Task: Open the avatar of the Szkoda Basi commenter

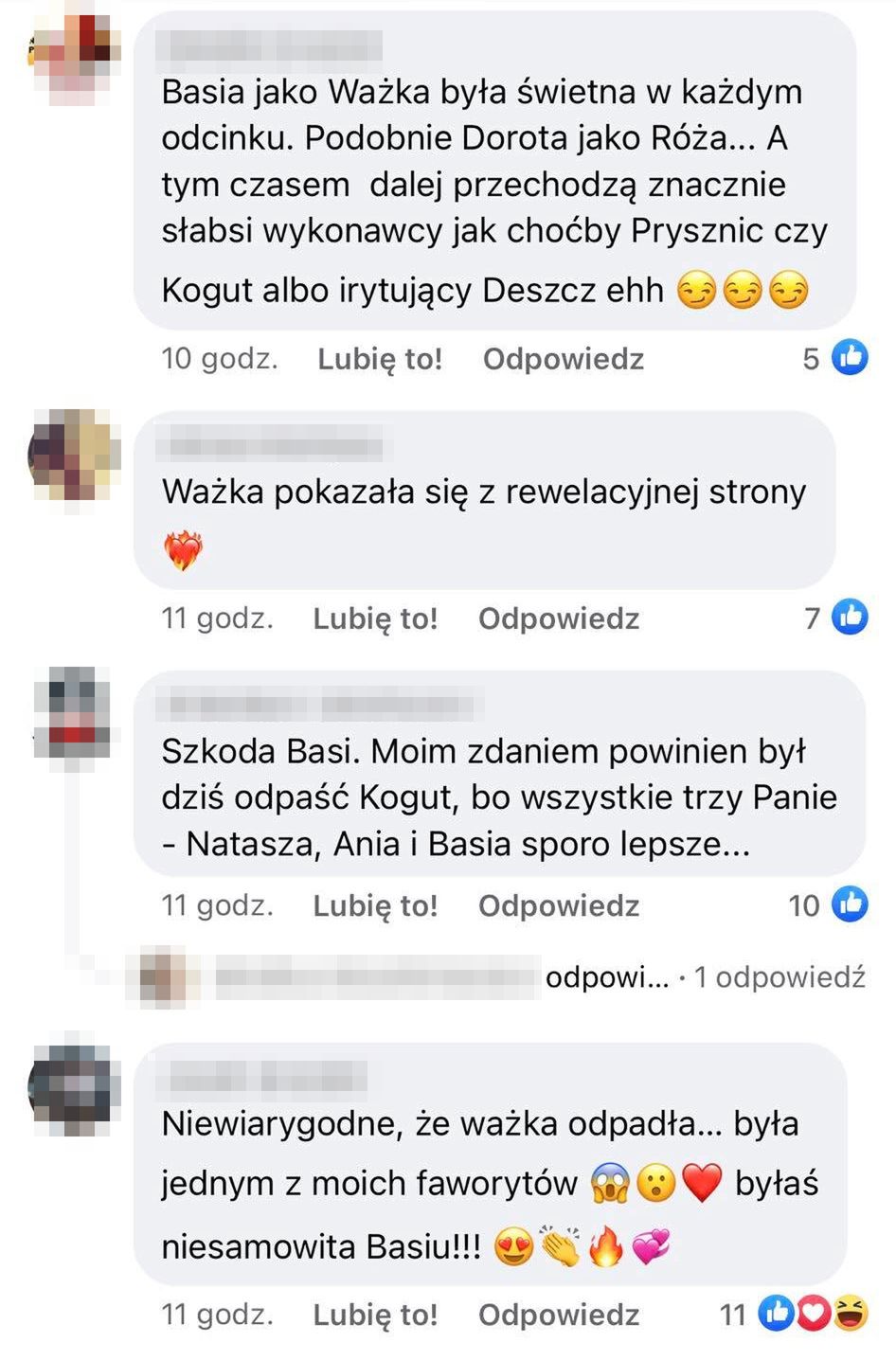Action: 72,713
